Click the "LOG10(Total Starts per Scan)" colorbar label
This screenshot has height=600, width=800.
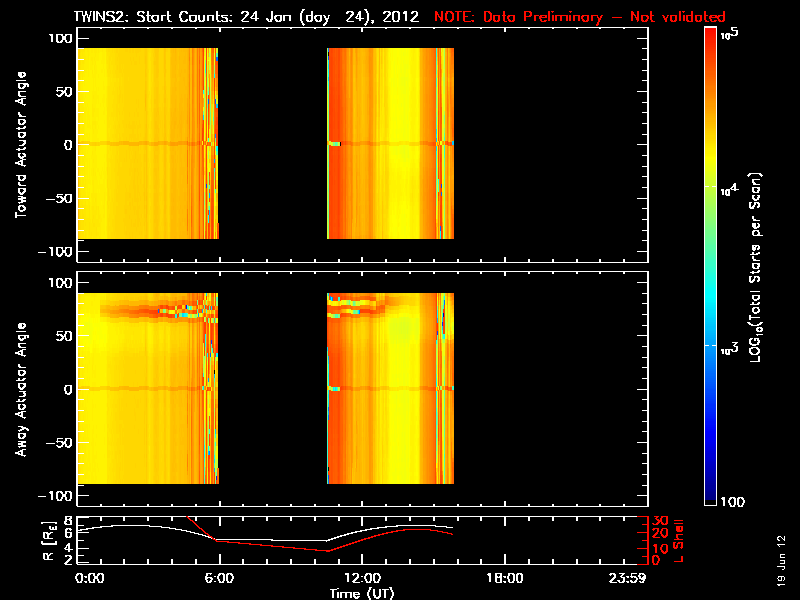[755, 267]
